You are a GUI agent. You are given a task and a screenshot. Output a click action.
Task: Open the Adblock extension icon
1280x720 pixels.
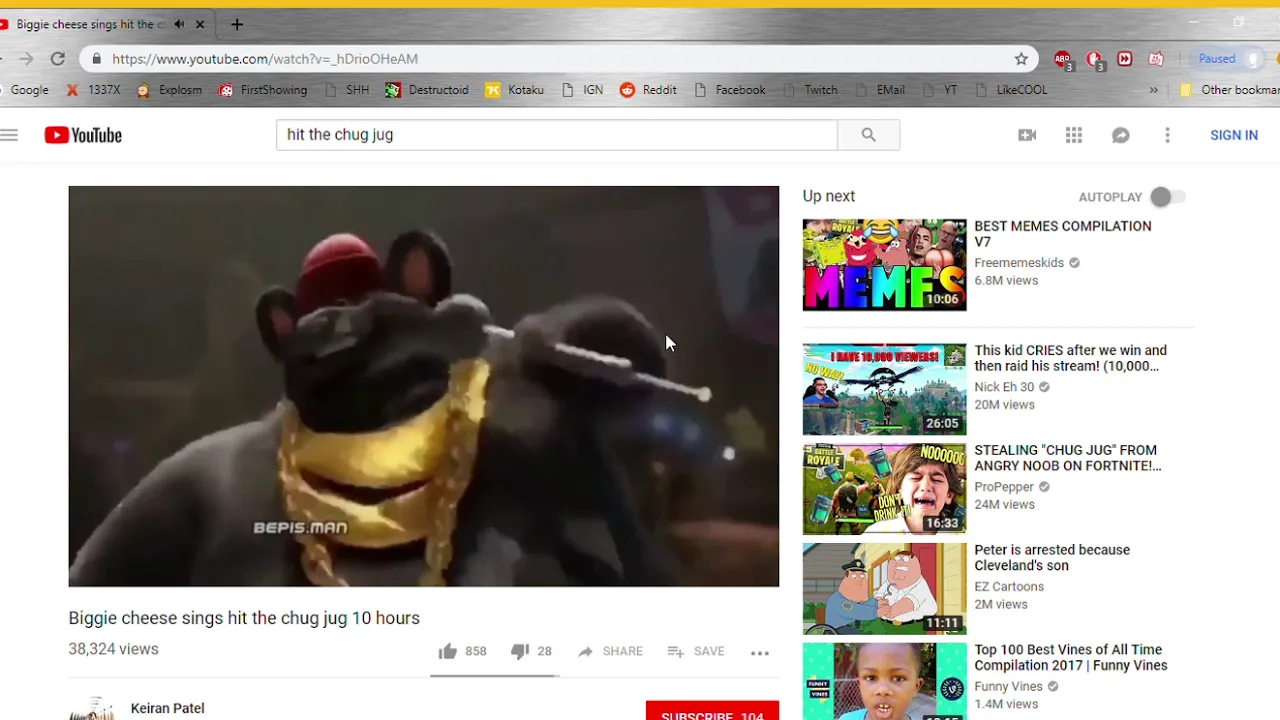pyautogui.click(x=1063, y=60)
